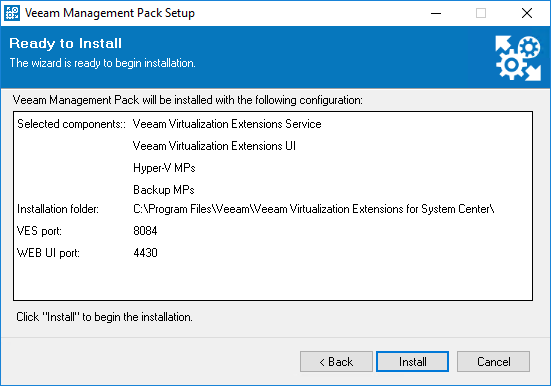The image size is (551, 386).
Task: Click the 'Click "Install" to begin' instruction text
Action: pyautogui.click(x=104, y=317)
